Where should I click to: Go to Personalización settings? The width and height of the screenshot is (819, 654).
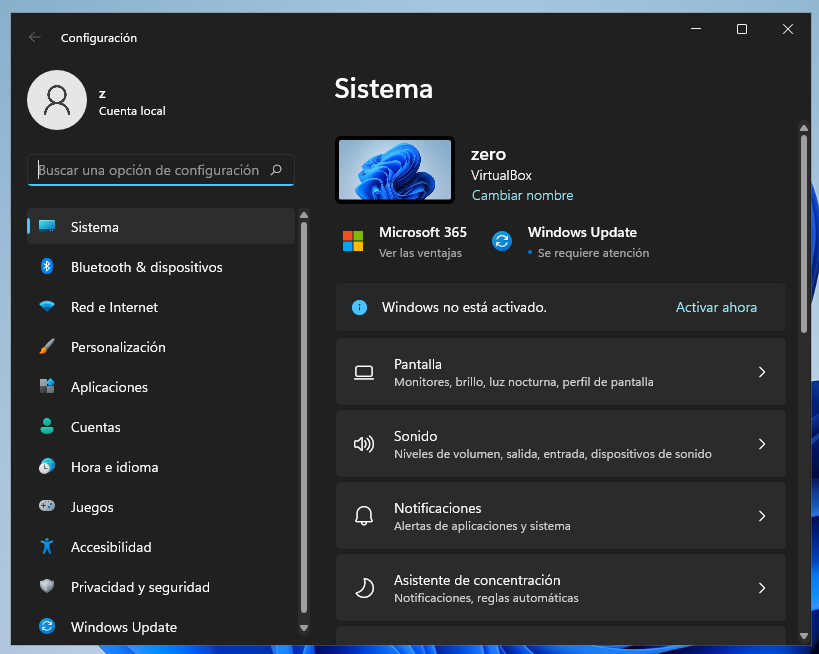pyautogui.click(x=161, y=346)
